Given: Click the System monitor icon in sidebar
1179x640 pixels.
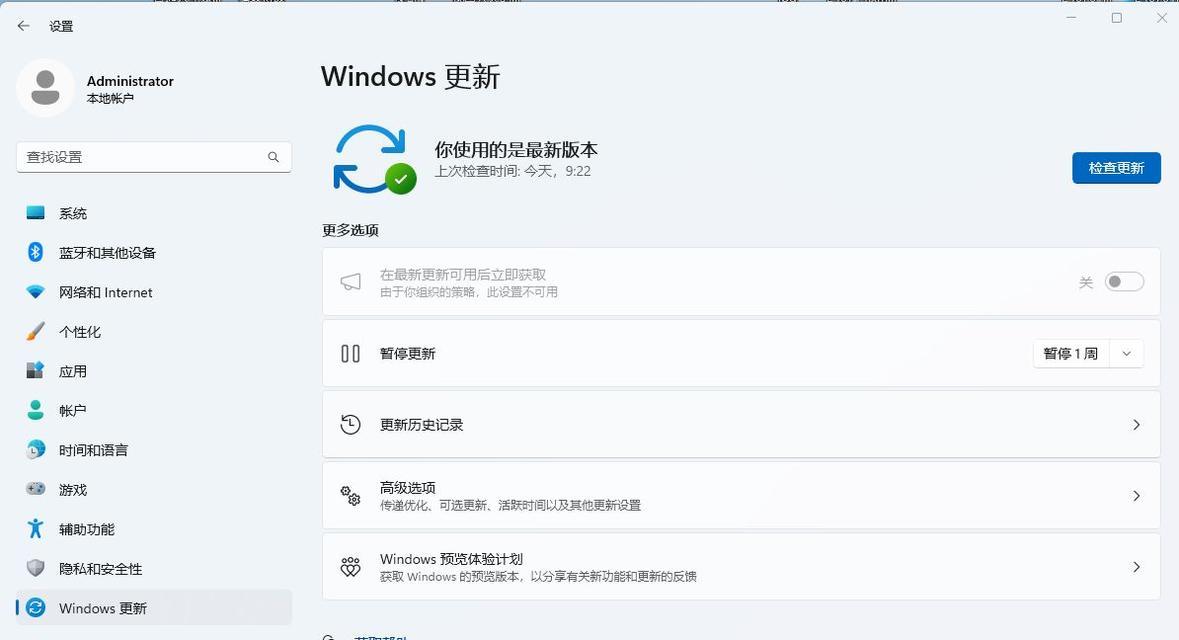Looking at the screenshot, I should tap(35, 213).
